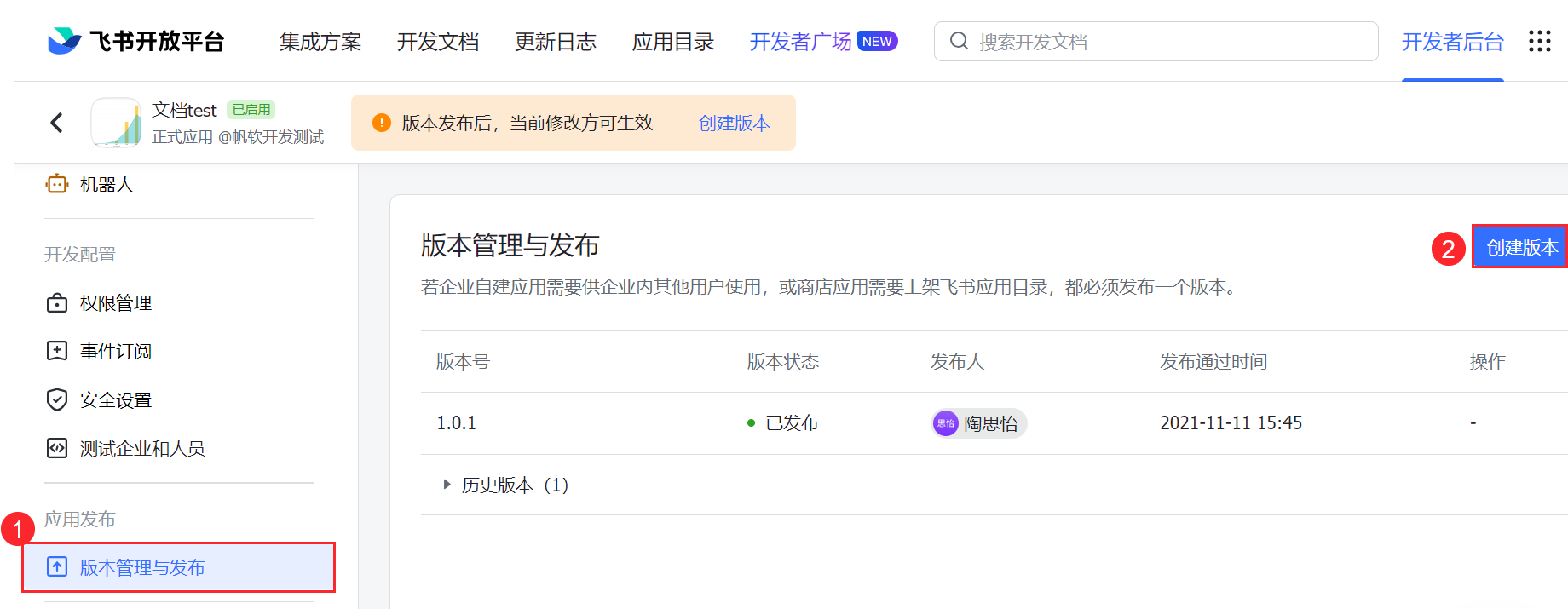Image resolution: width=1568 pixels, height=609 pixels.
Task: Click the 测试企业和人员 code icon
Action: pyautogui.click(x=57, y=448)
